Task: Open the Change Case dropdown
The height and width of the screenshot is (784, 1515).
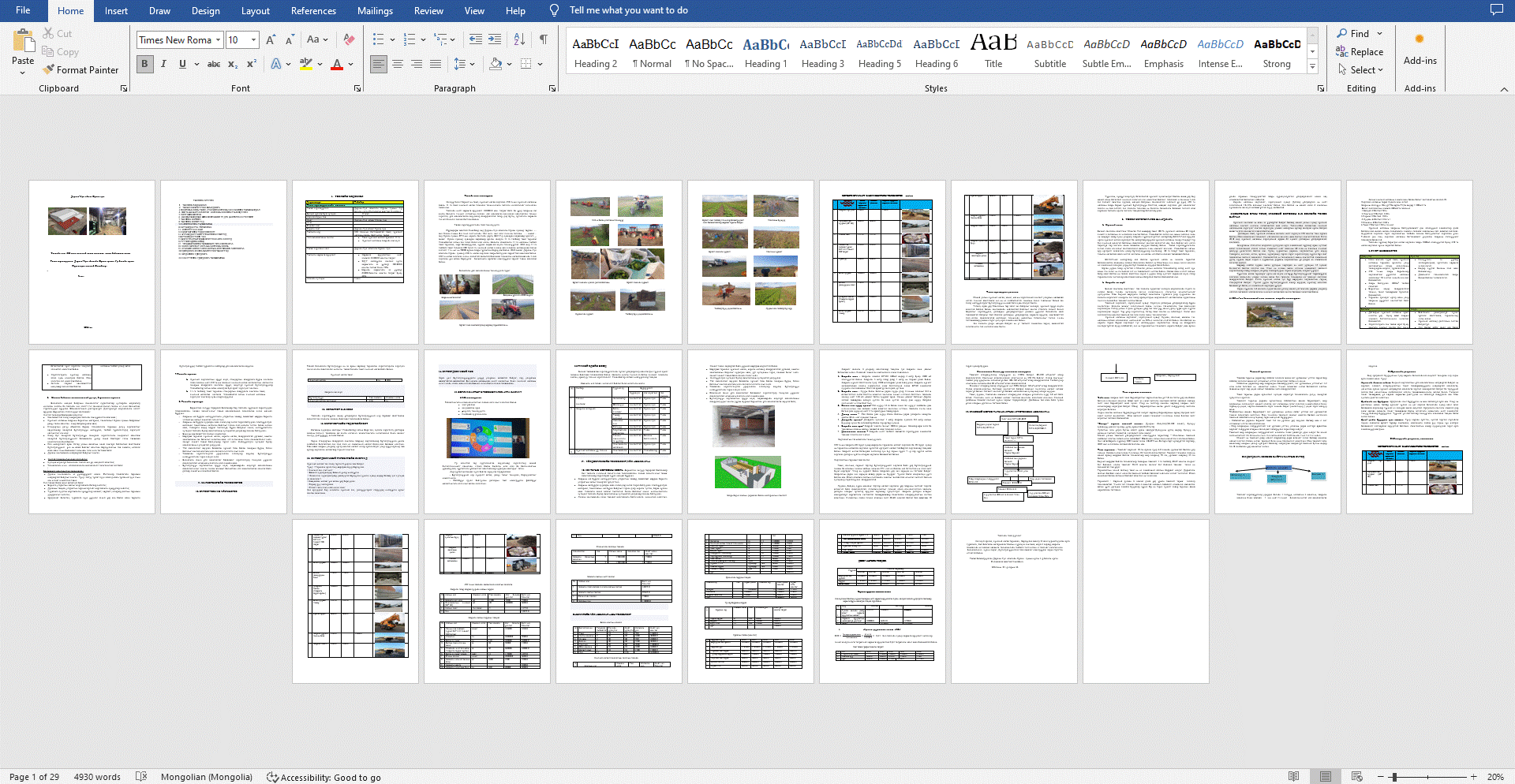Action: pyautogui.click(x=317, y=39)
